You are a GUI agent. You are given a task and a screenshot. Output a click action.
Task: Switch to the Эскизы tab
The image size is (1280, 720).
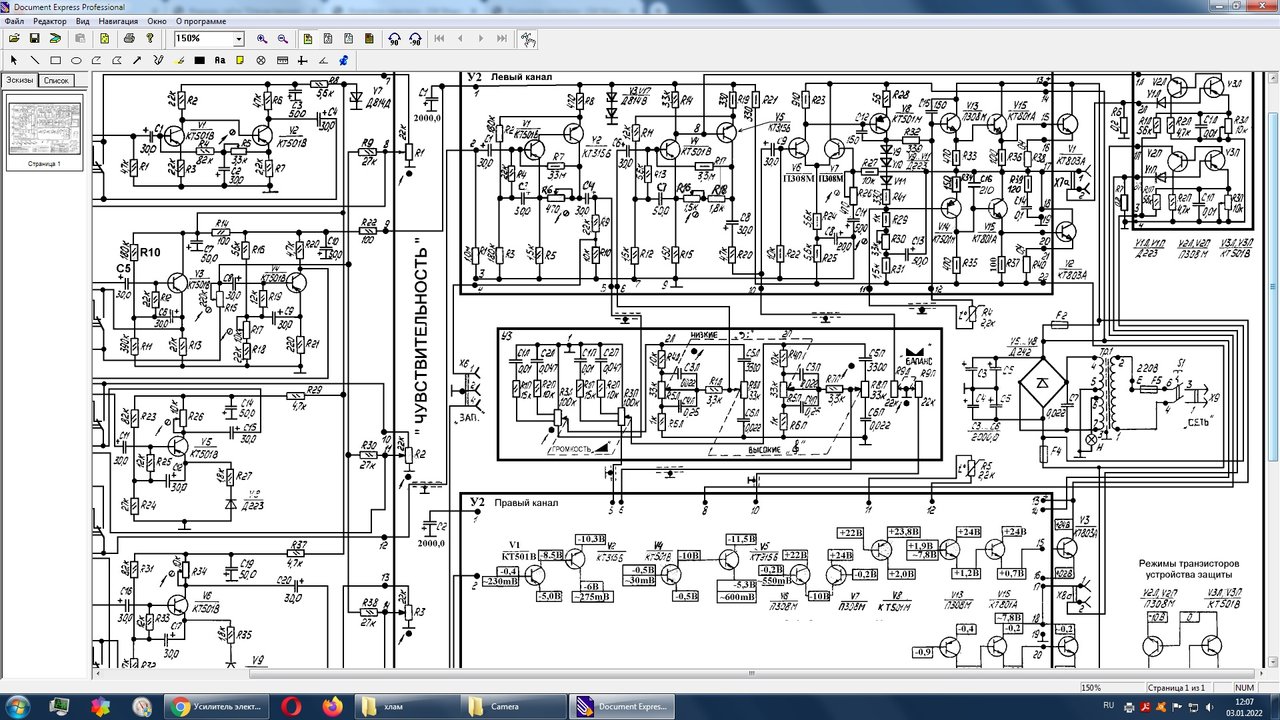(x=19, y=80)
